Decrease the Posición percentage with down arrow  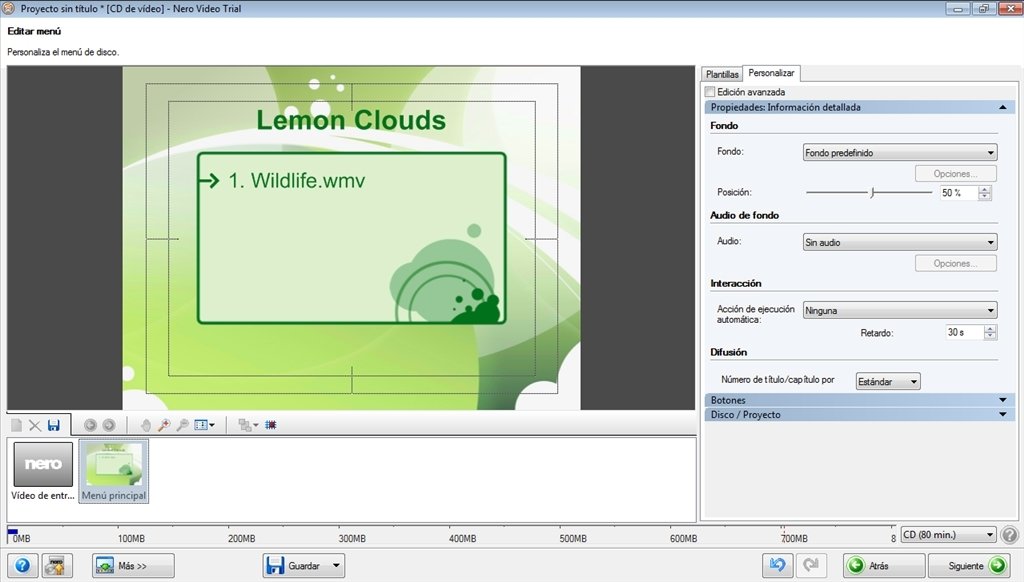[x=985, y=197]
